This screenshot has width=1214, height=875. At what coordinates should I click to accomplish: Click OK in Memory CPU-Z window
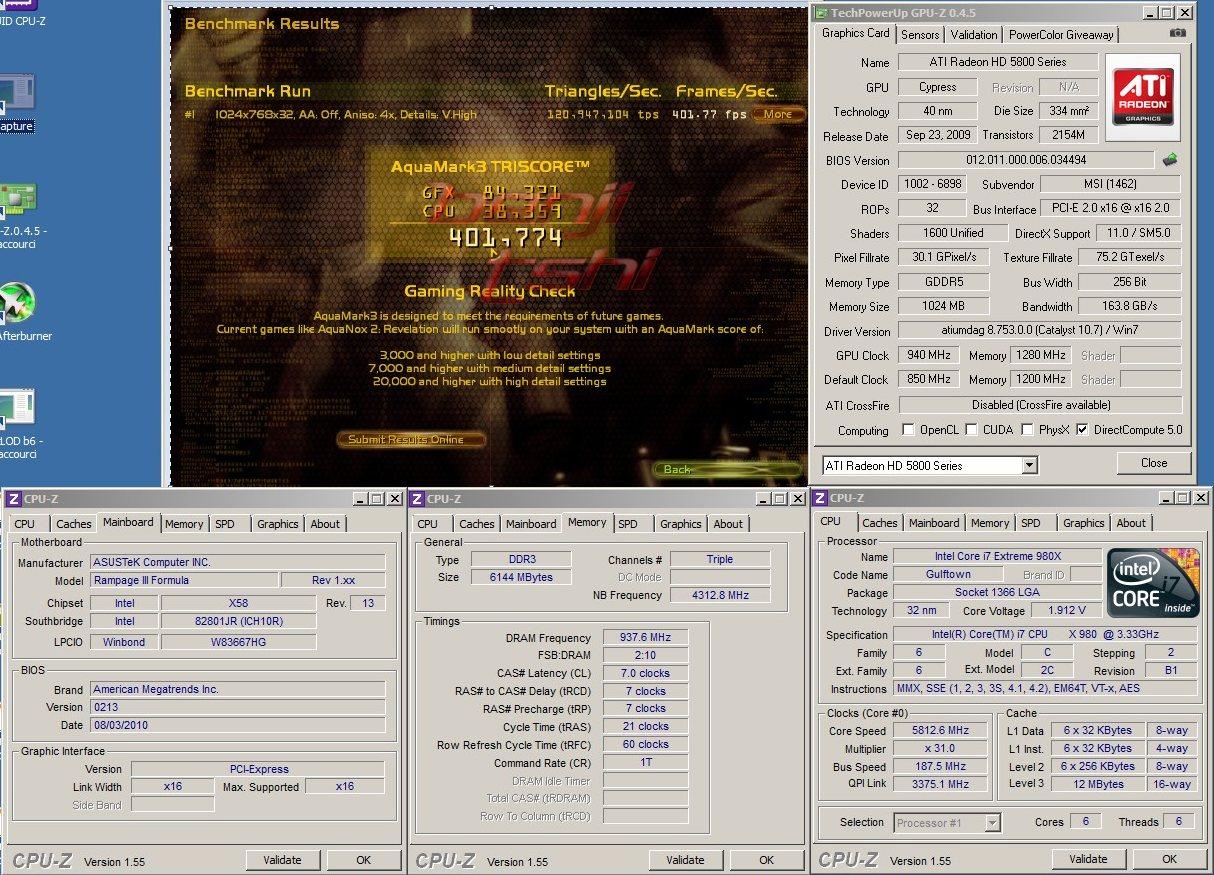pos(767,859)
